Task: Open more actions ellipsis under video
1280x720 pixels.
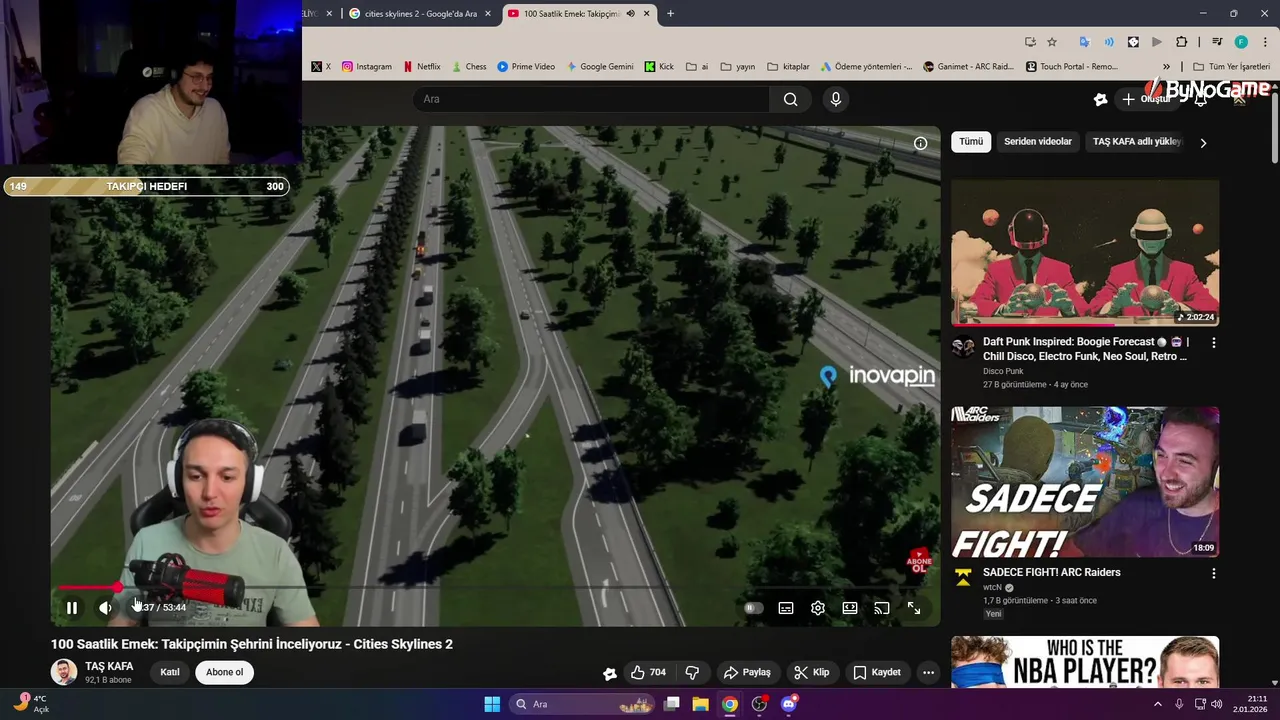Action: (929, 672)
